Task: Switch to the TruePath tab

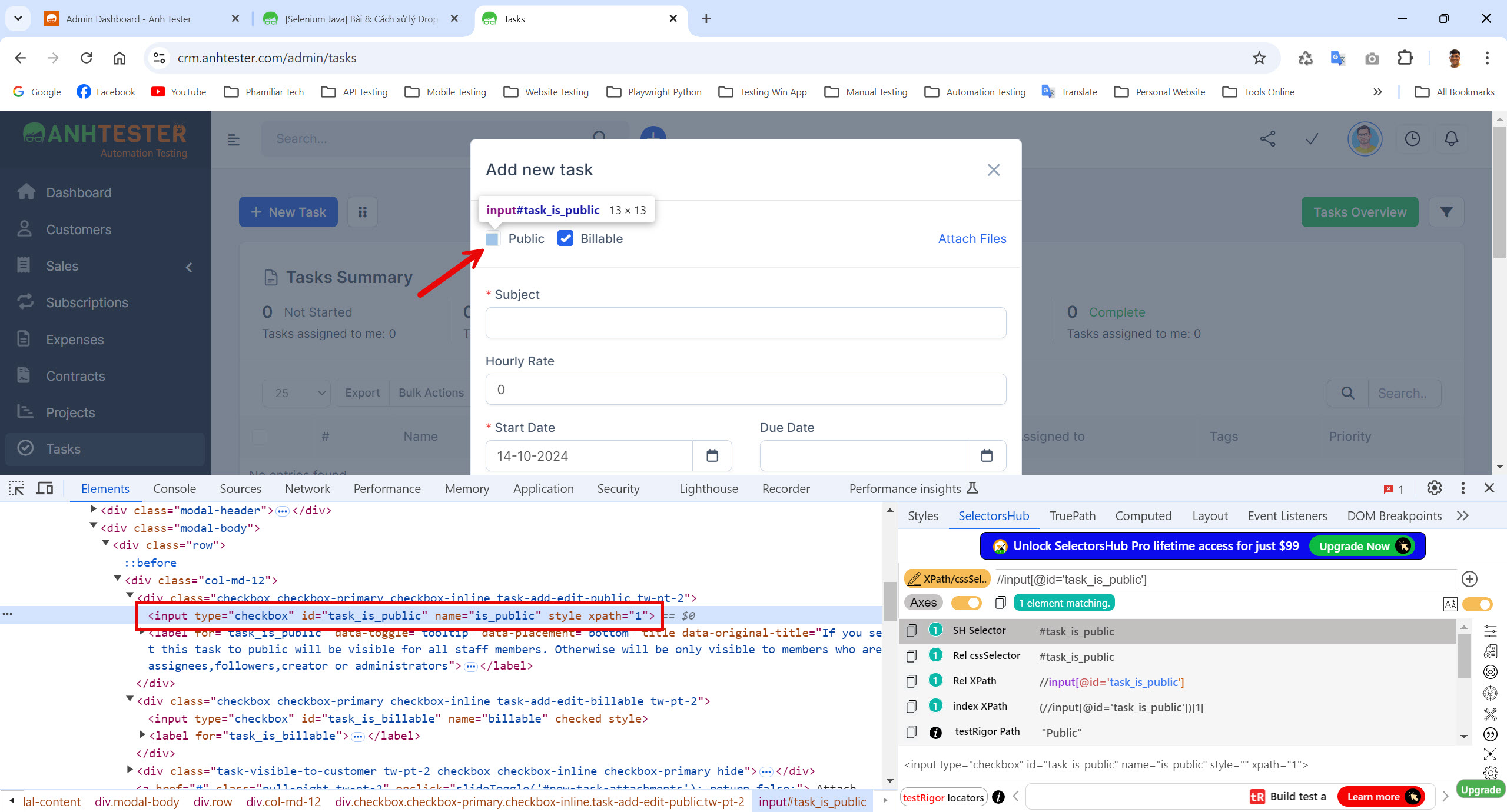Action: [x=1073, y=515]
